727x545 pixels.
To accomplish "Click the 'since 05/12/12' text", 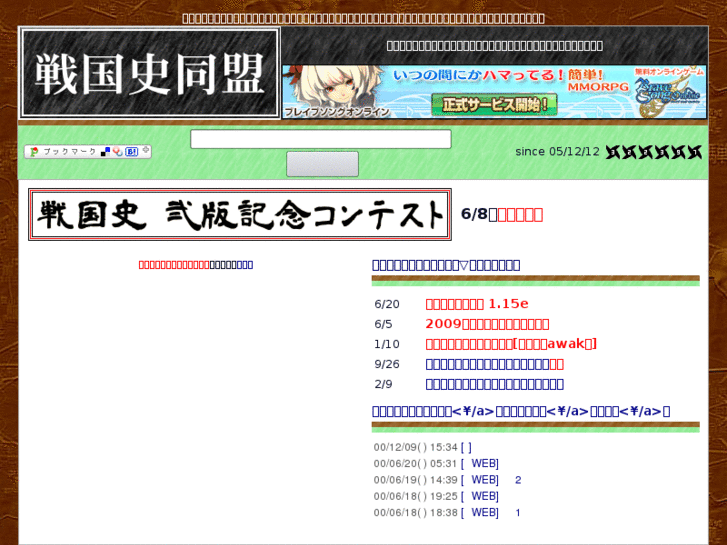I will pos(557,152).
